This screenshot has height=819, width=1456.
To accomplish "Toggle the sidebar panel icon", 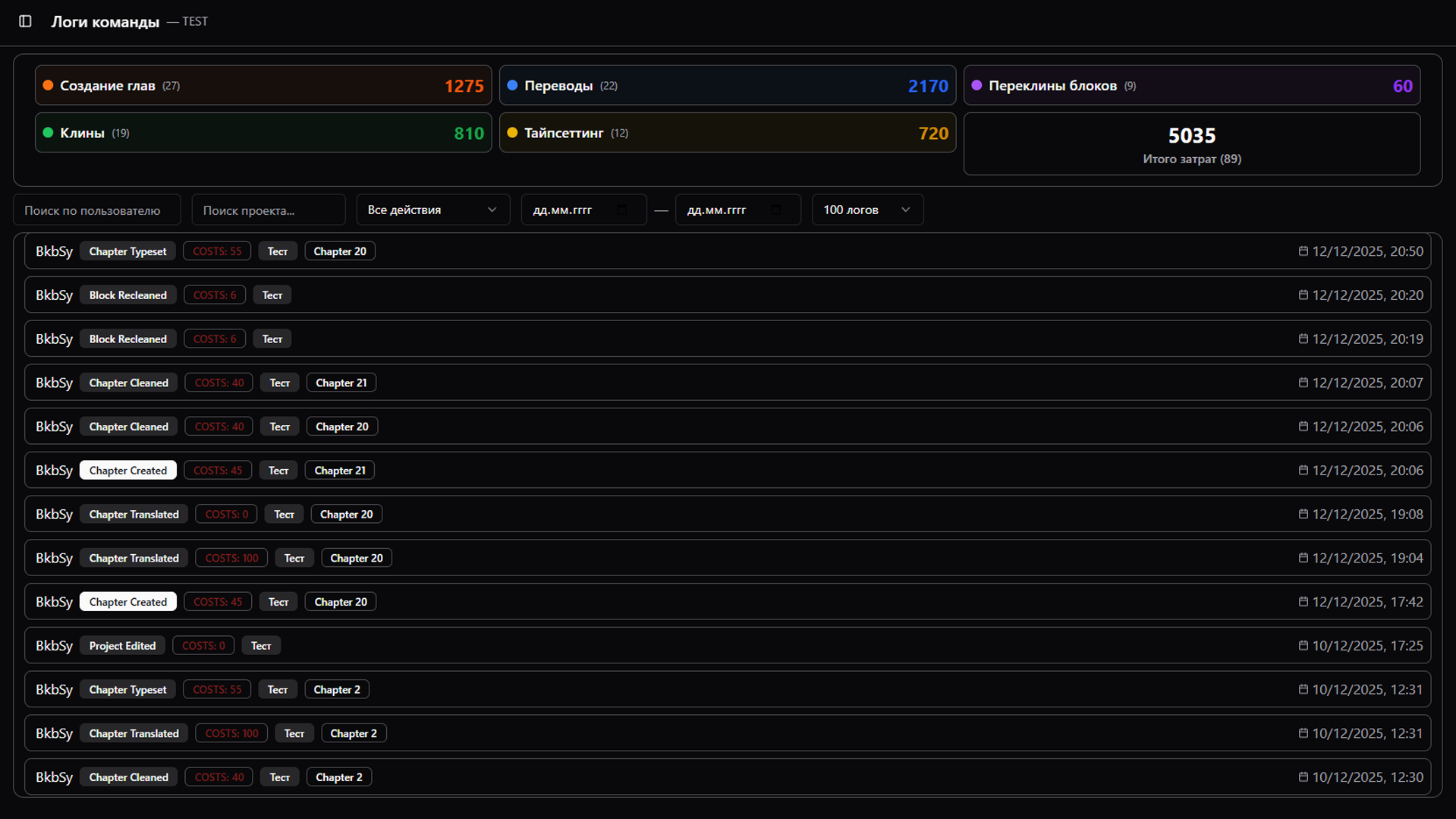I will point(25,21).
